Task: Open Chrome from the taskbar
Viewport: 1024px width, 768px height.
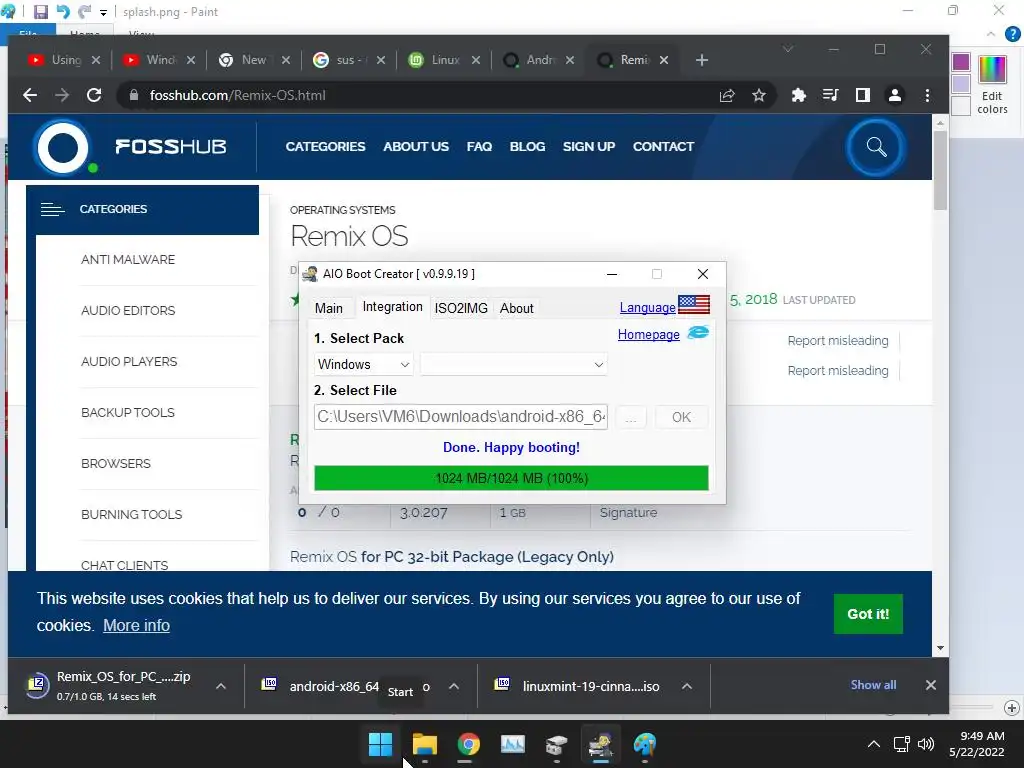Action: [x=468, y=744]
